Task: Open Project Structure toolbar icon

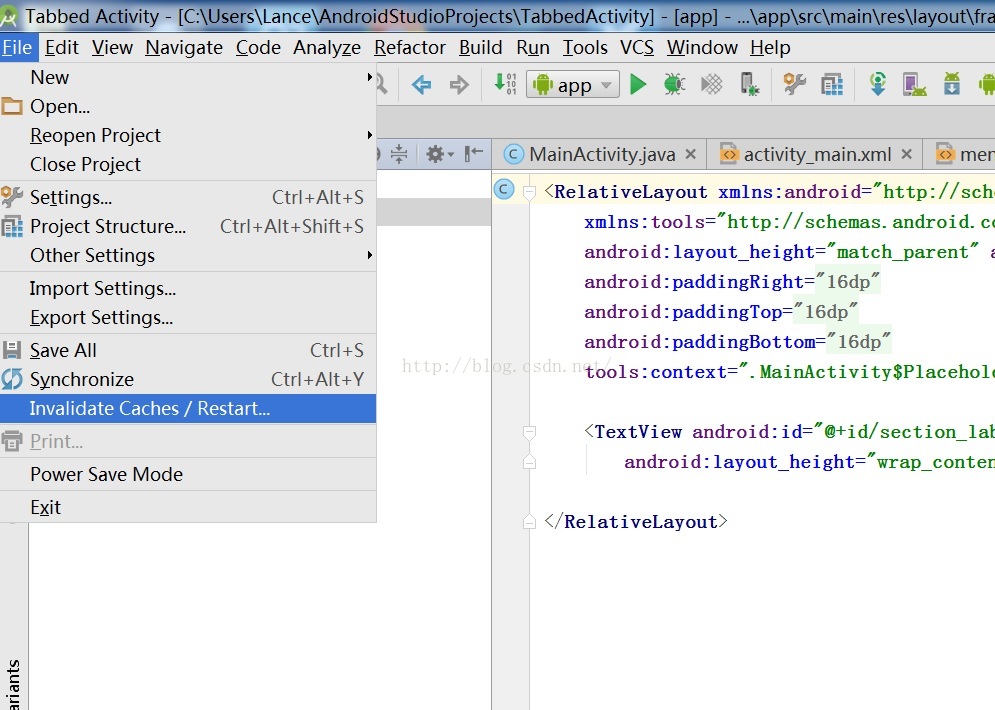Action: 831,84
